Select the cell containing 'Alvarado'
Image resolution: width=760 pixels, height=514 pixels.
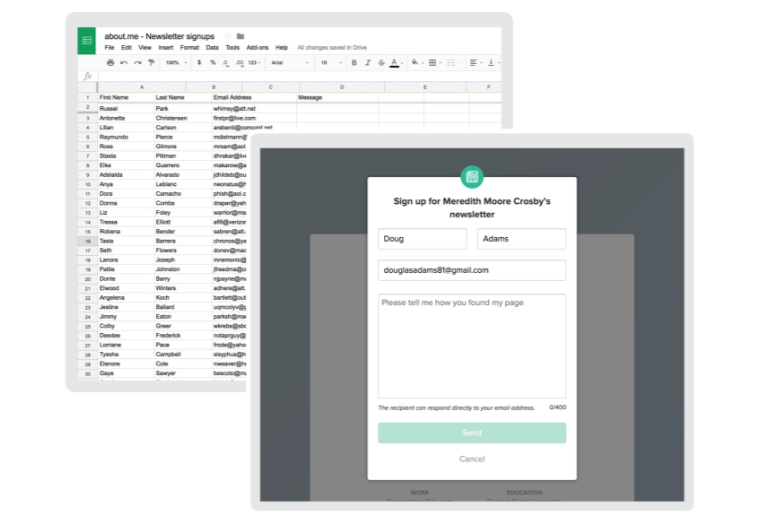(x=182, y=175)
